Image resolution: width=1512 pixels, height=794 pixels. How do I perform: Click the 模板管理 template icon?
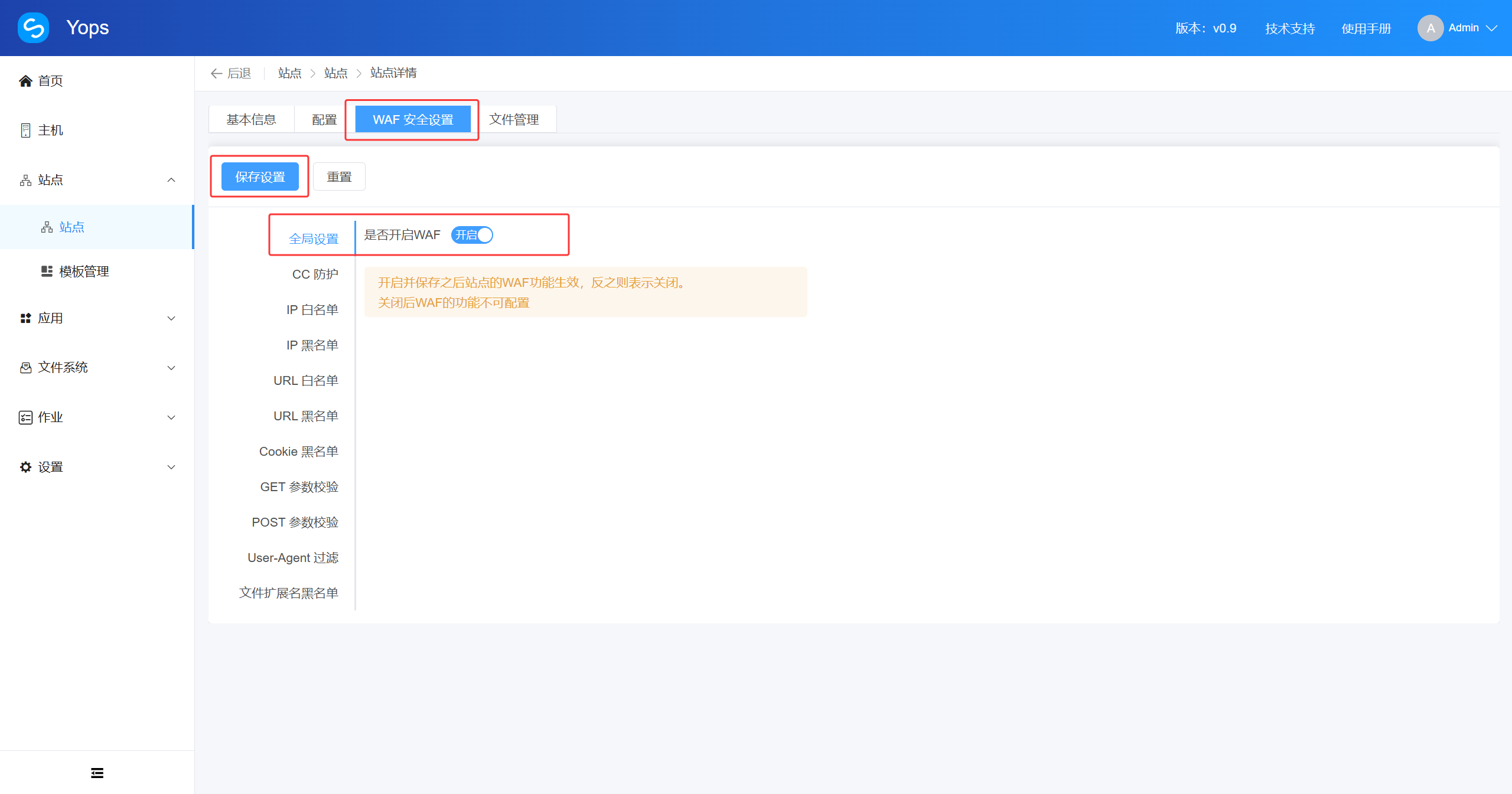(x=47, y=271)
